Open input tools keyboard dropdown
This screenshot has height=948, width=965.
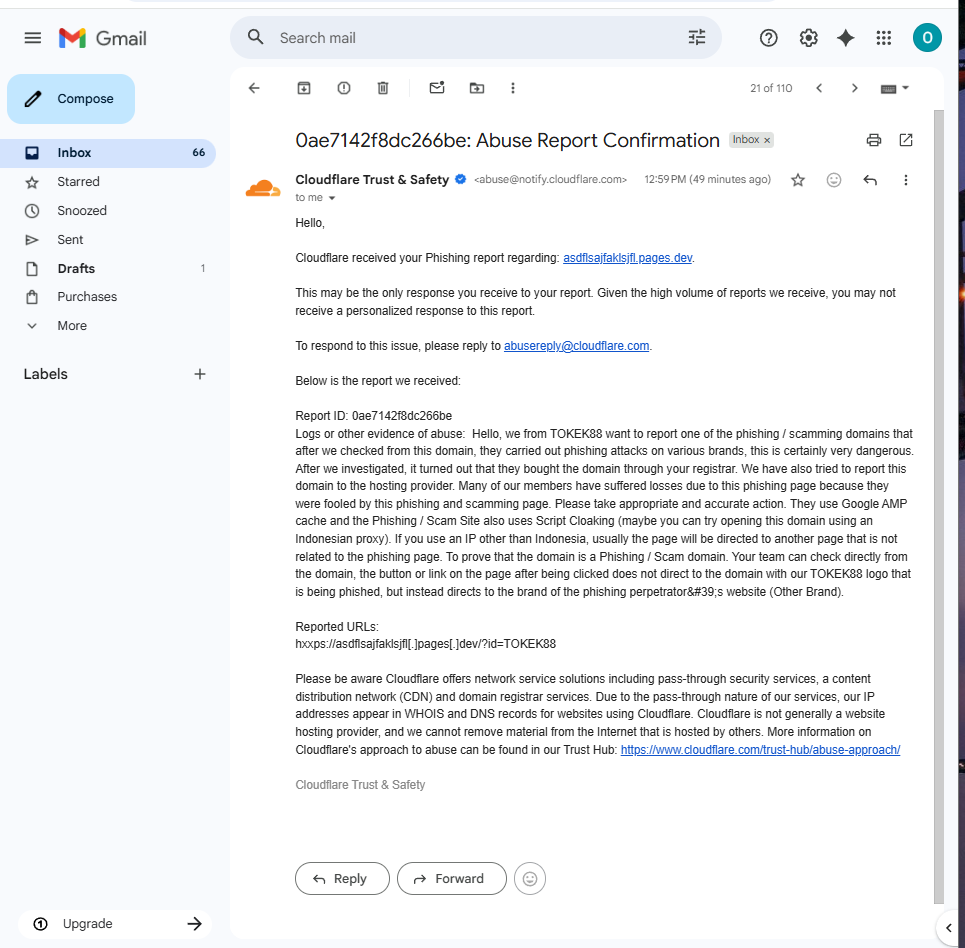pos(895,89)
